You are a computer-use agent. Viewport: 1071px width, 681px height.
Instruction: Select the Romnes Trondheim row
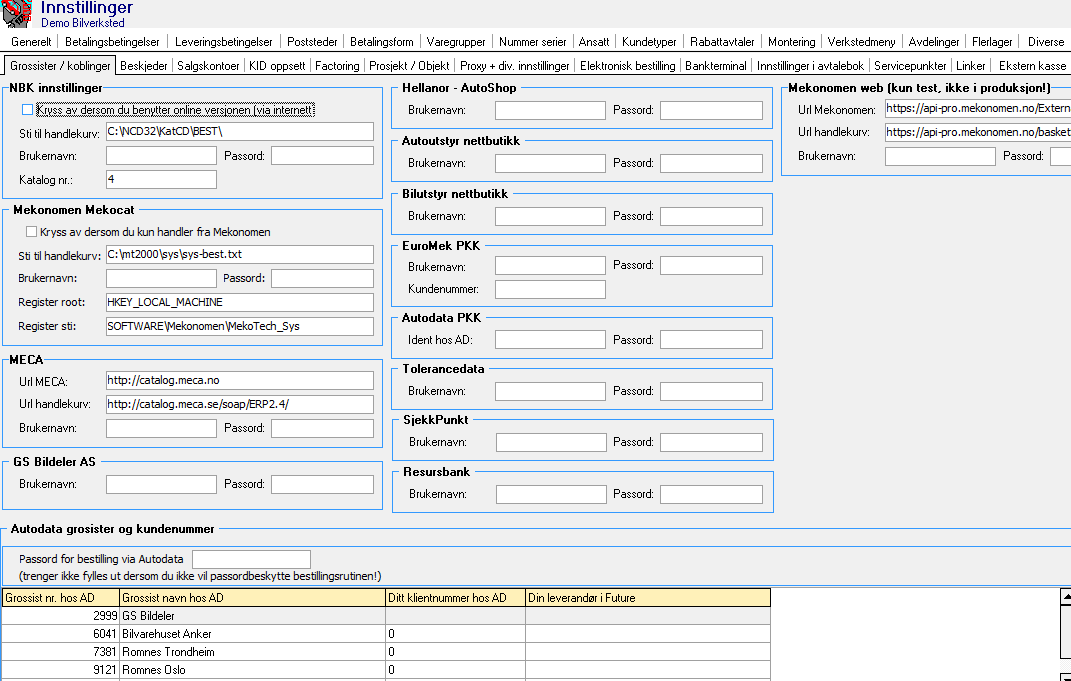386,652
